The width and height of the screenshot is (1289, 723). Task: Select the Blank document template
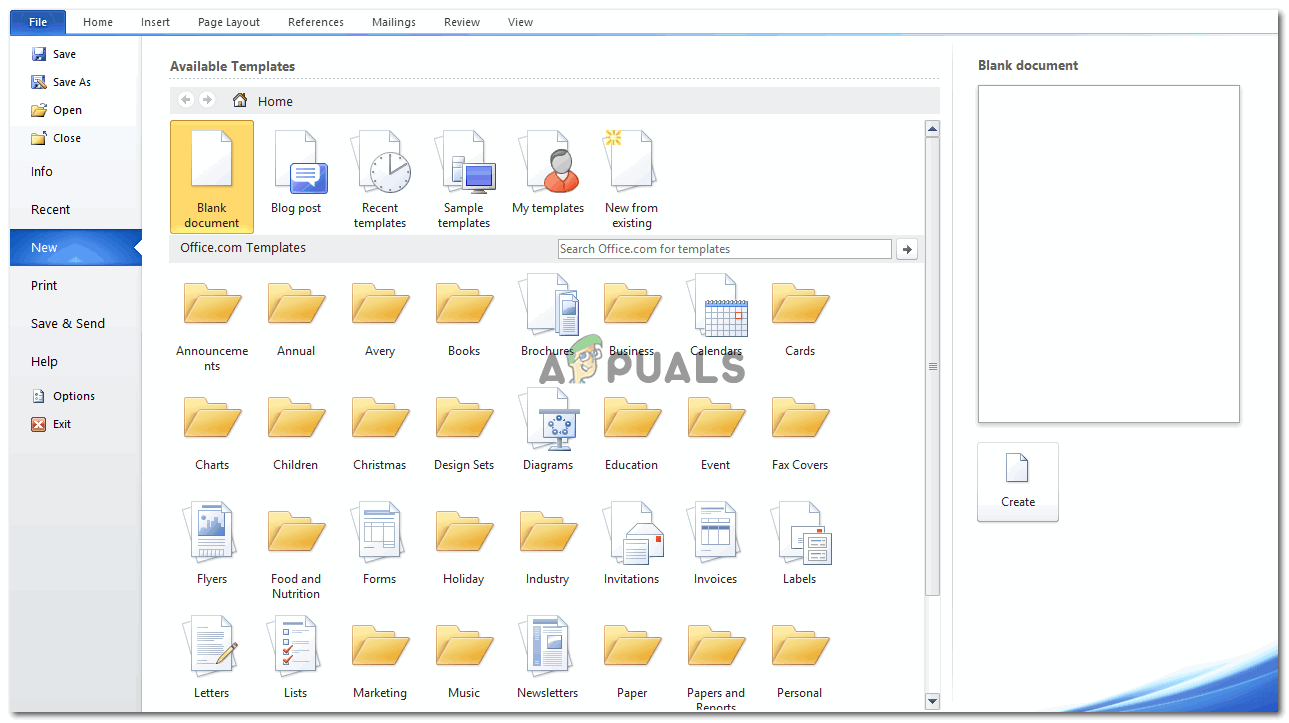211,176
